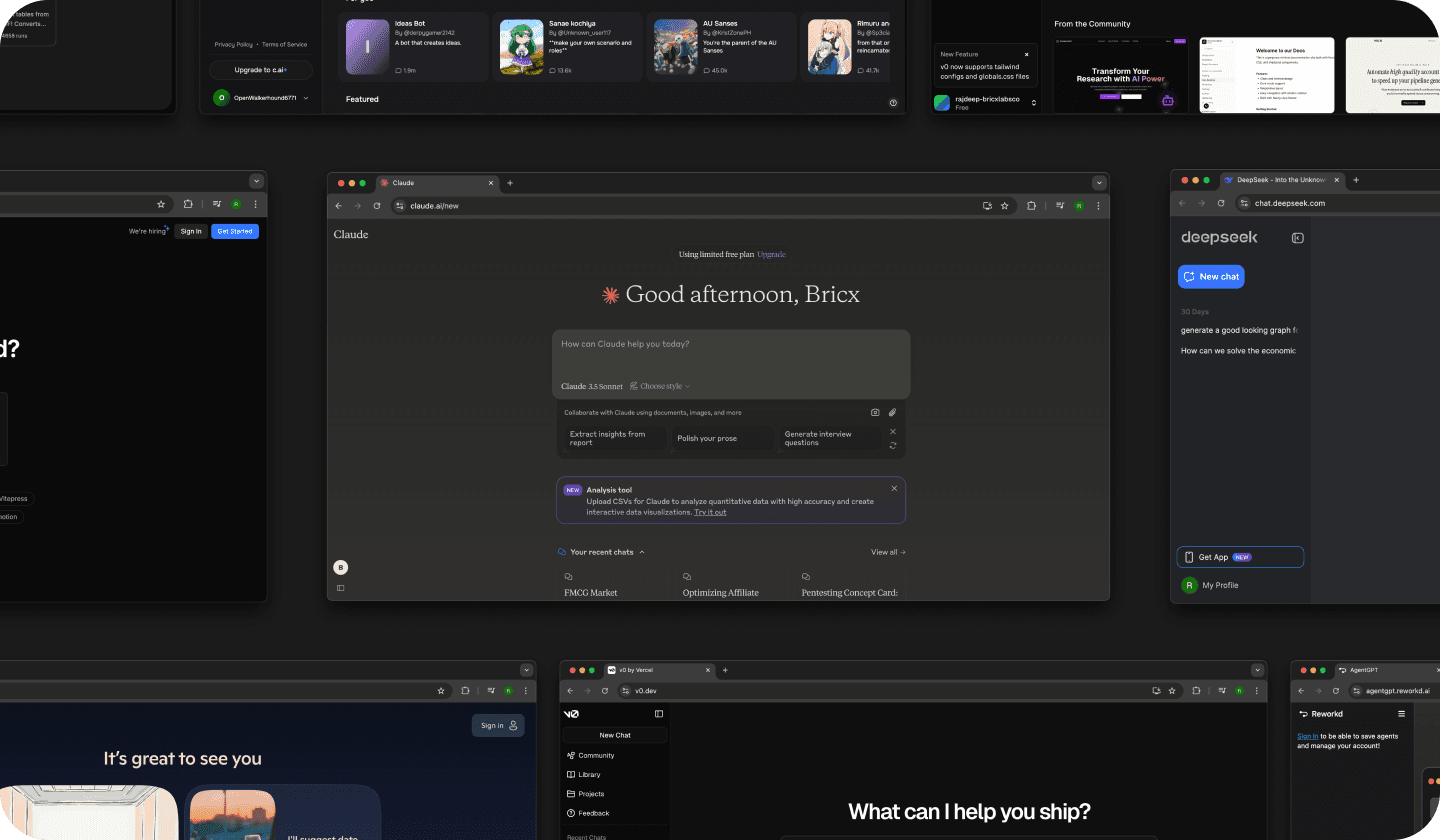Reload the chat.deepseek.com page
Viewport: 1440px width, 840px height.
[x=1221, y=203]
